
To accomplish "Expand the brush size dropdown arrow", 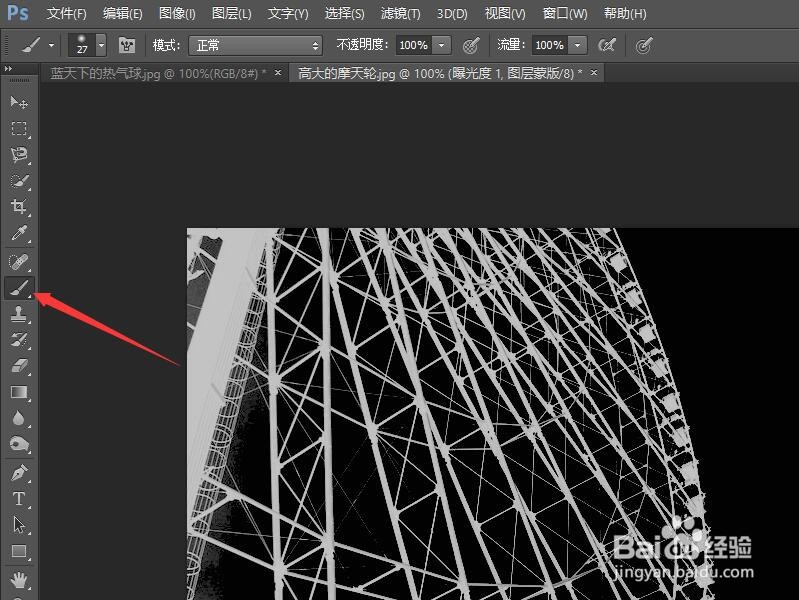I will pos(101,45).
